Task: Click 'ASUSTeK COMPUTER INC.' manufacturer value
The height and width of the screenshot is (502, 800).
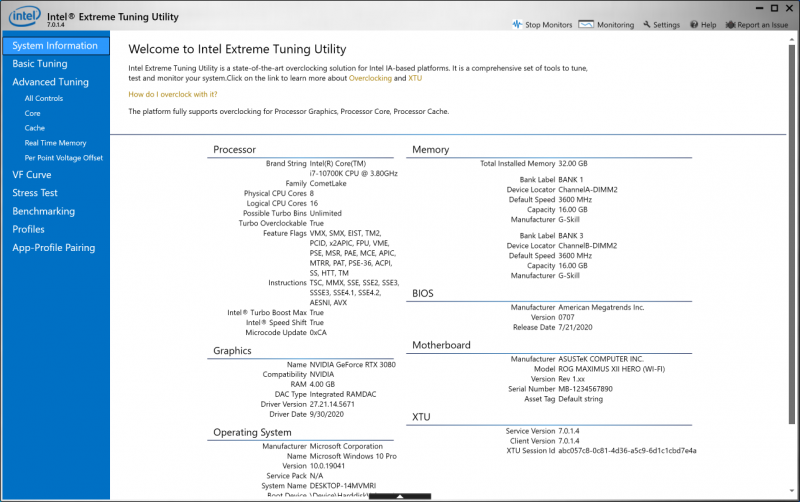Action: [601, 359]
